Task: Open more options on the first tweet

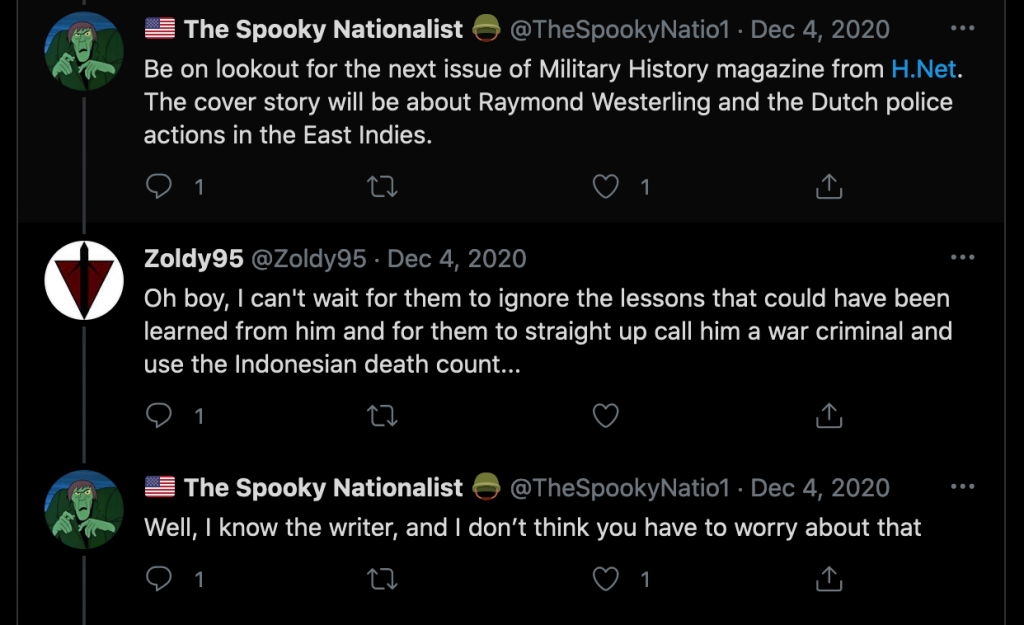Action: click(962, 28)
